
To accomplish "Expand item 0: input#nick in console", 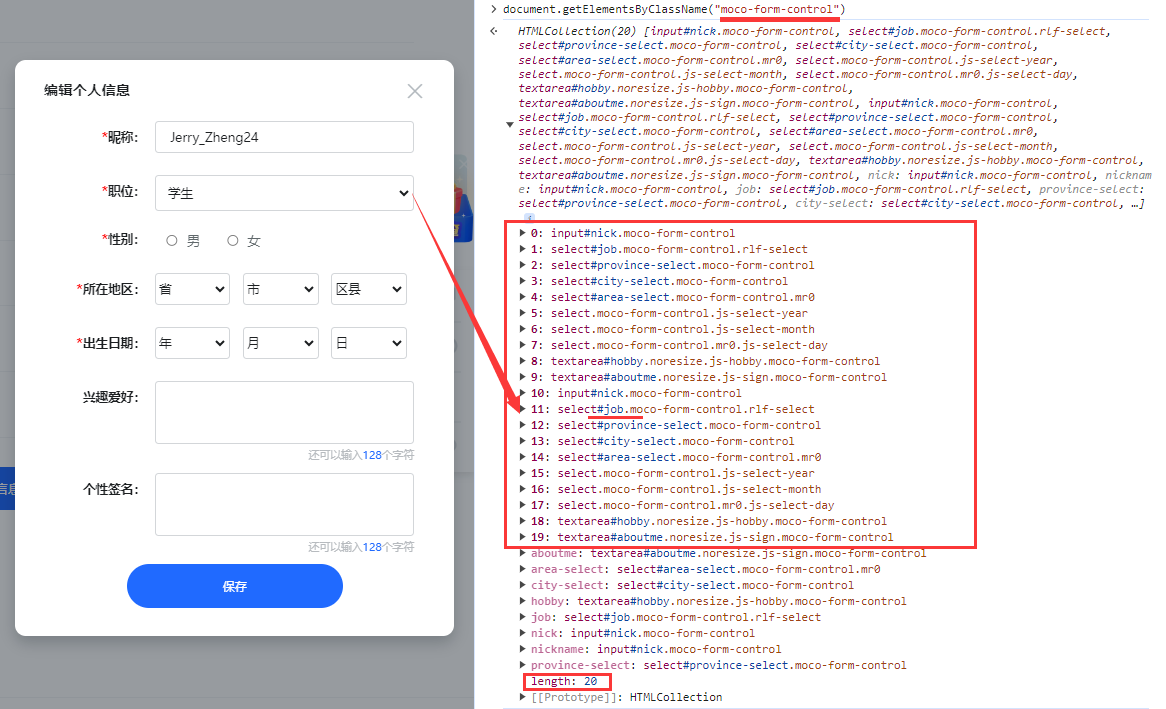I will (522, 233).
